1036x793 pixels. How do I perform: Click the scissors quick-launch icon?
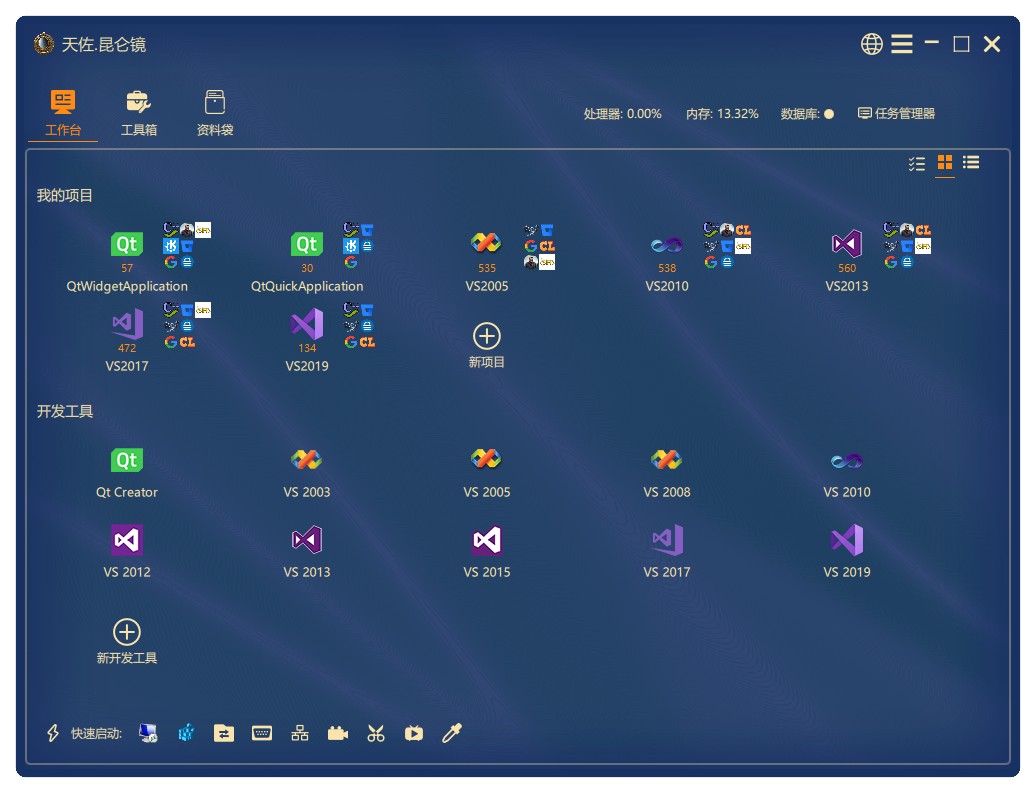point(376,733)
